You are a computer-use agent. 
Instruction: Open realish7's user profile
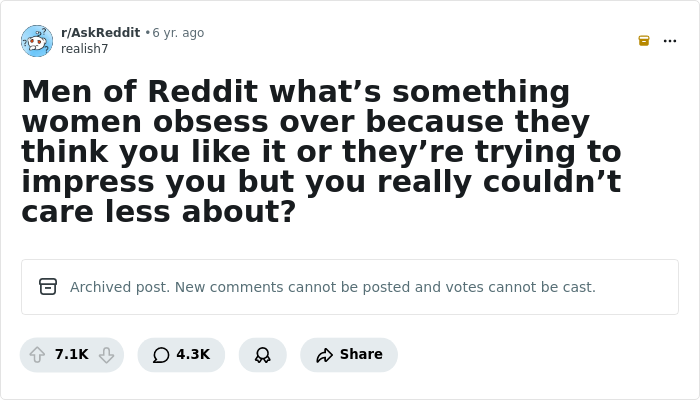[84, 49]
